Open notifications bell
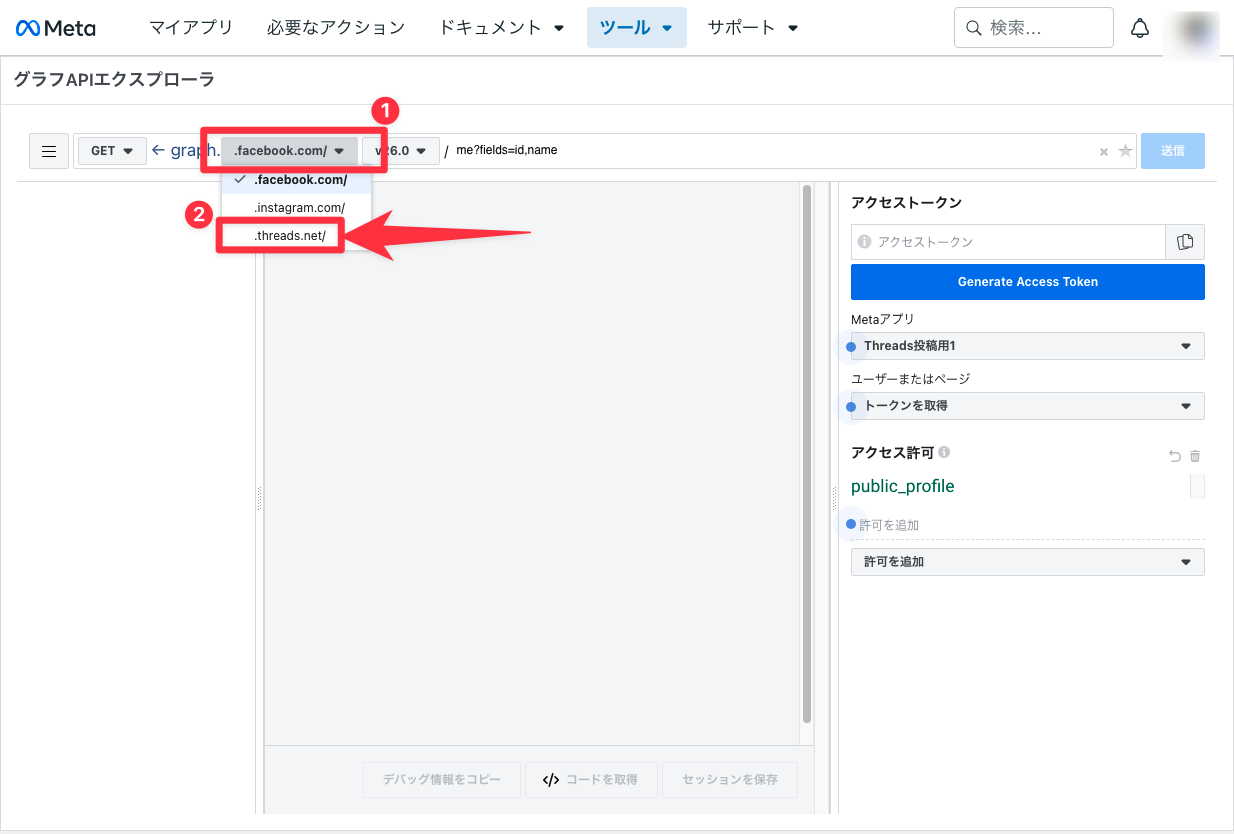 point(1140,28)
